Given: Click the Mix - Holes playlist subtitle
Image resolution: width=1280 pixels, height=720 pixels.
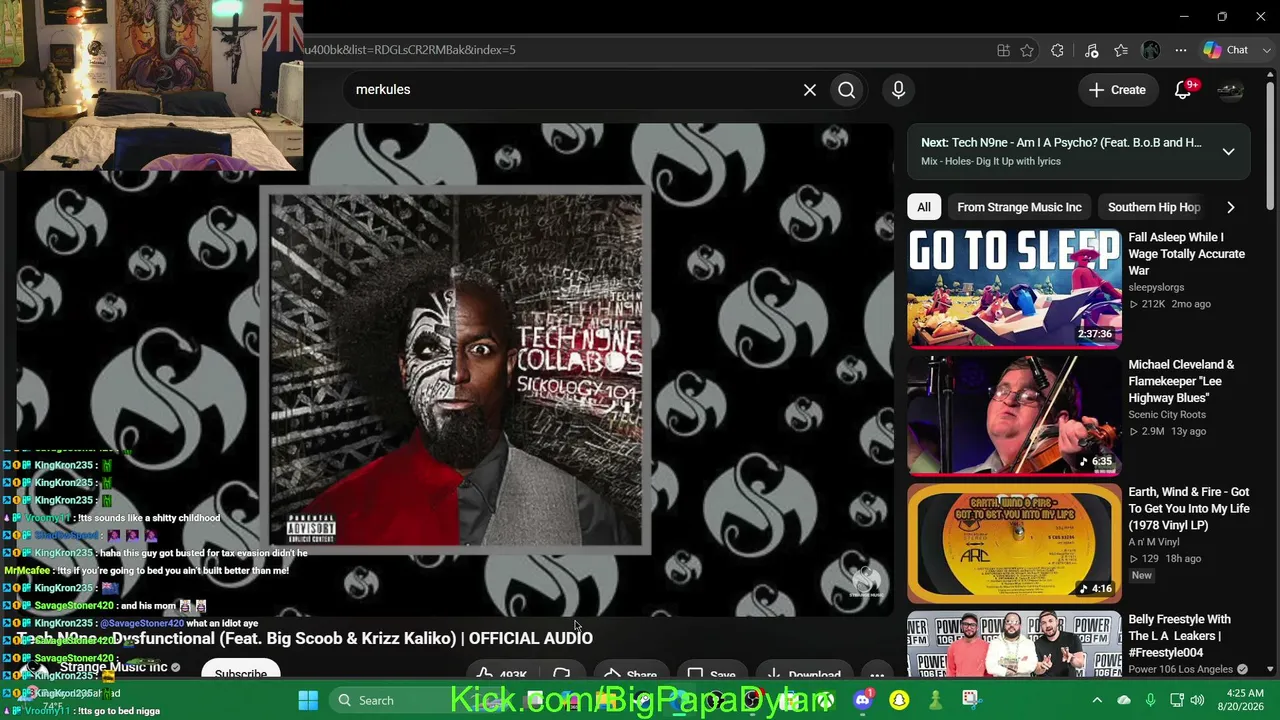Looking at the screenshot, I should tap(991, 161).
